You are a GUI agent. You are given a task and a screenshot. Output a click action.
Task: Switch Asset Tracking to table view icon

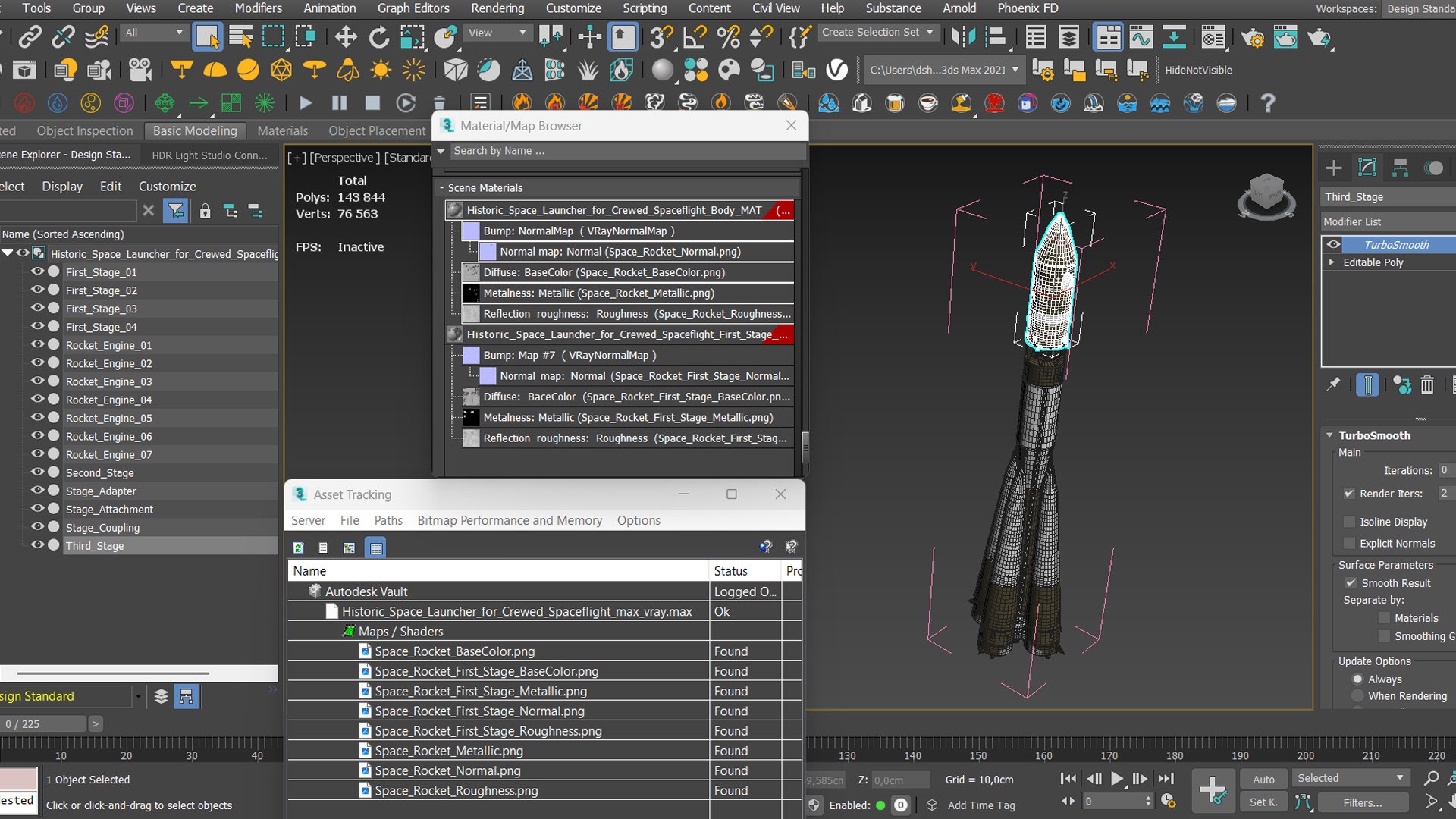point(376,548)
